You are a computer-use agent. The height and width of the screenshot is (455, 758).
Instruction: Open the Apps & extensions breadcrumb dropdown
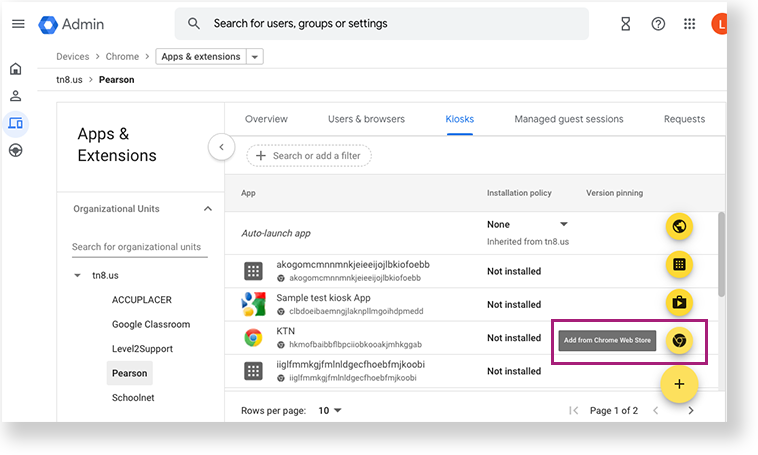pos(256,57)
